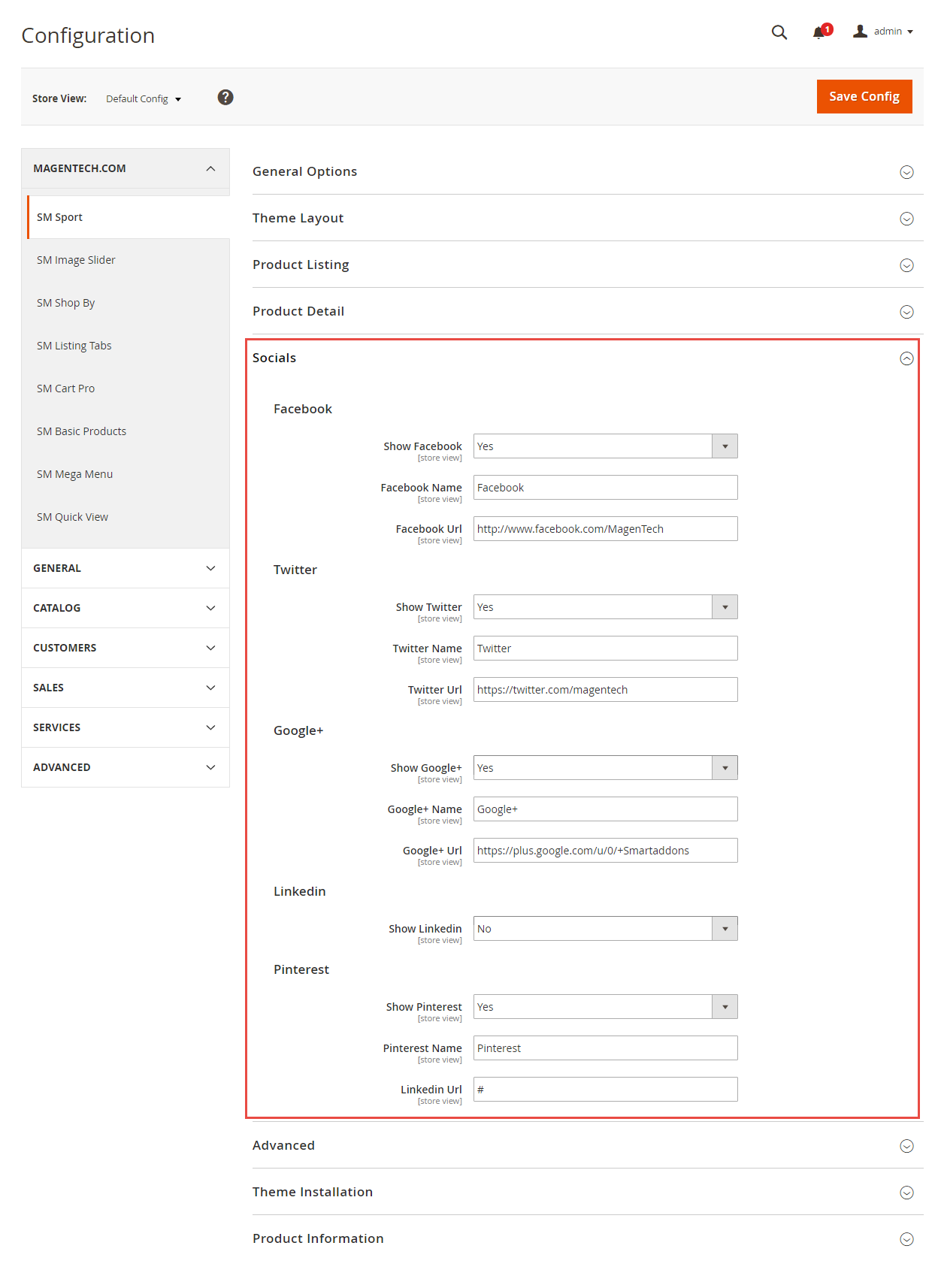Expand the CATALOG sidebar group
The width and height of the screenshot is (938, 1288).
pos(126,608)
